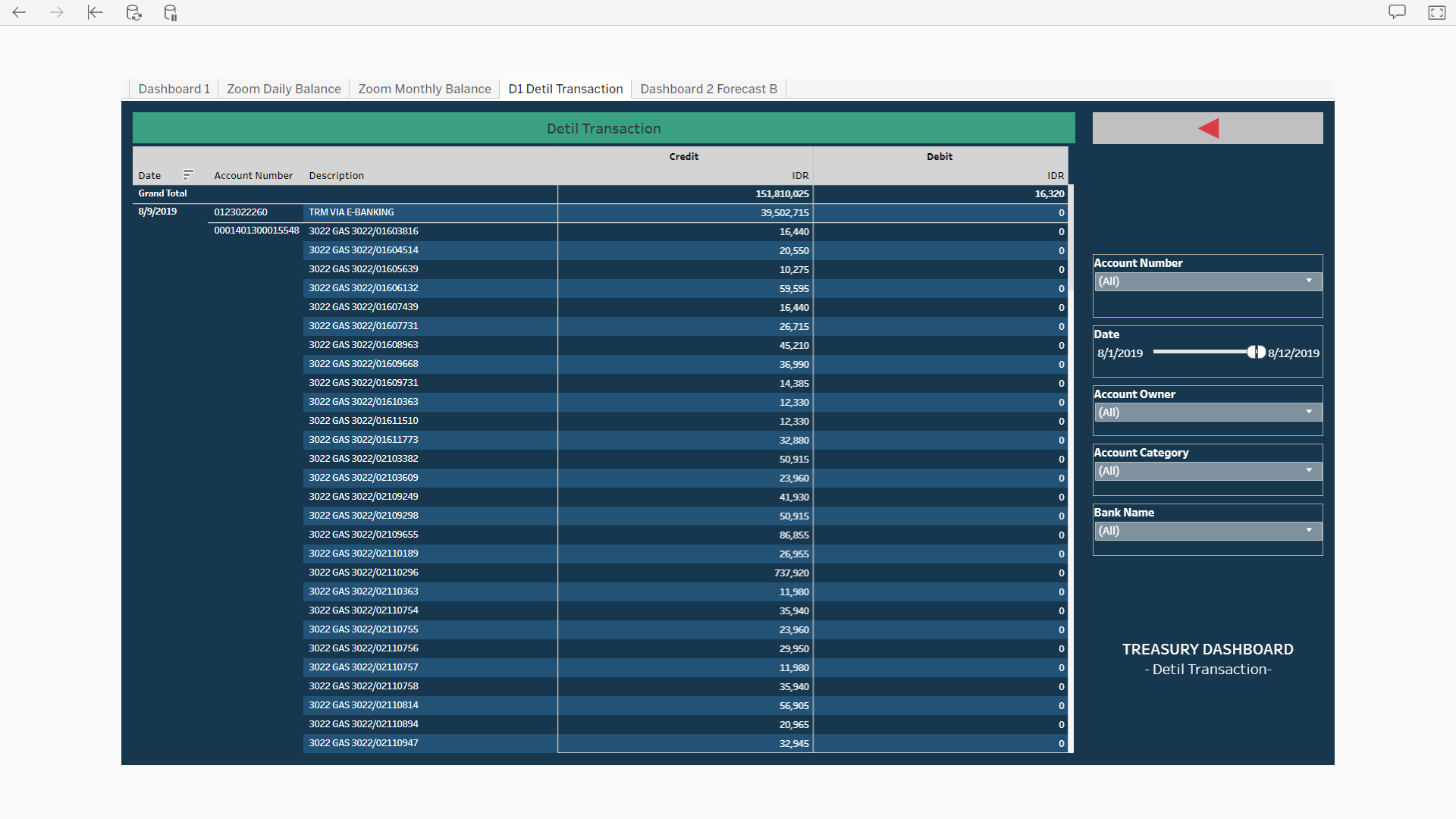Screen dimensions: 1456x819
Task: Click the Undo back arrow icon
Action: 19,12
